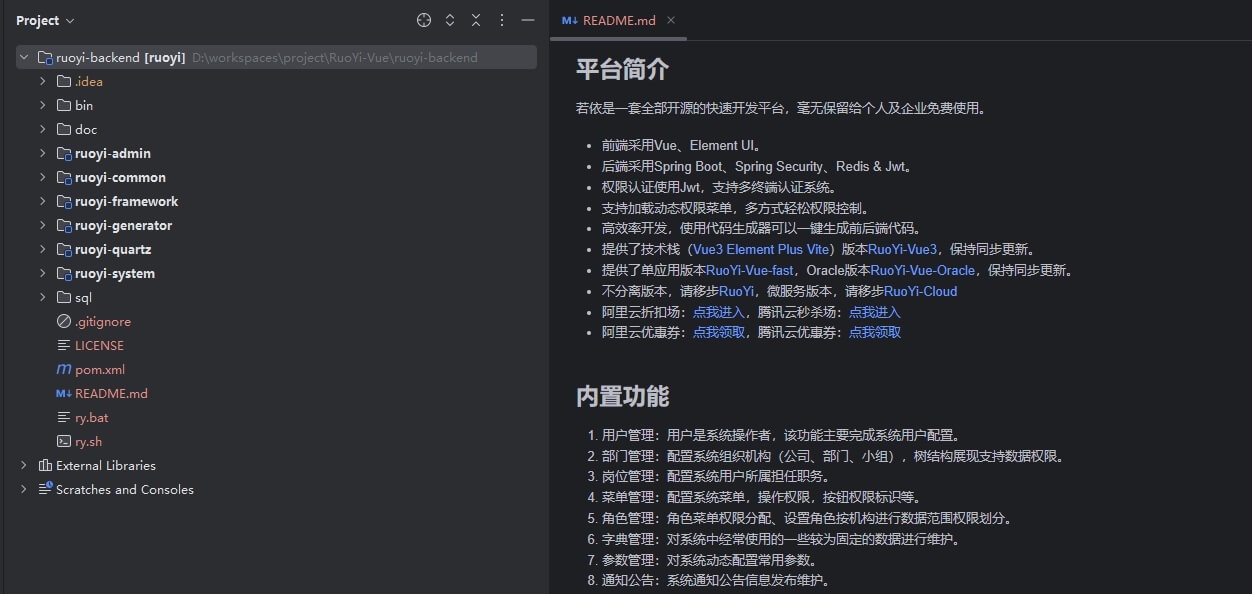Viewport: 1252px width, 594px height.
Task: Expand the doc folder
Action: coord(43,130)
